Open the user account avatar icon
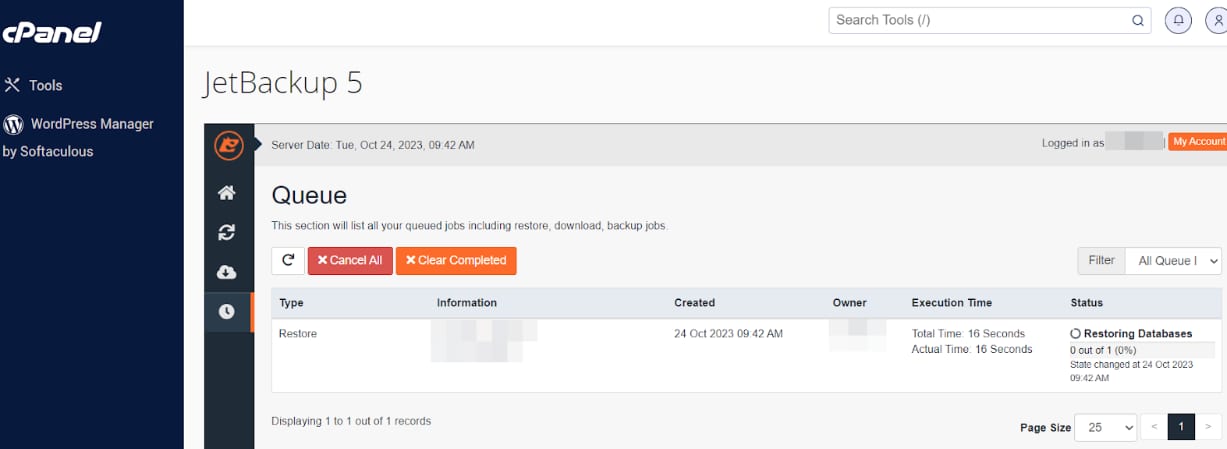Image resolution: width=1227 pixels, height=449 pixels. 1216,20
